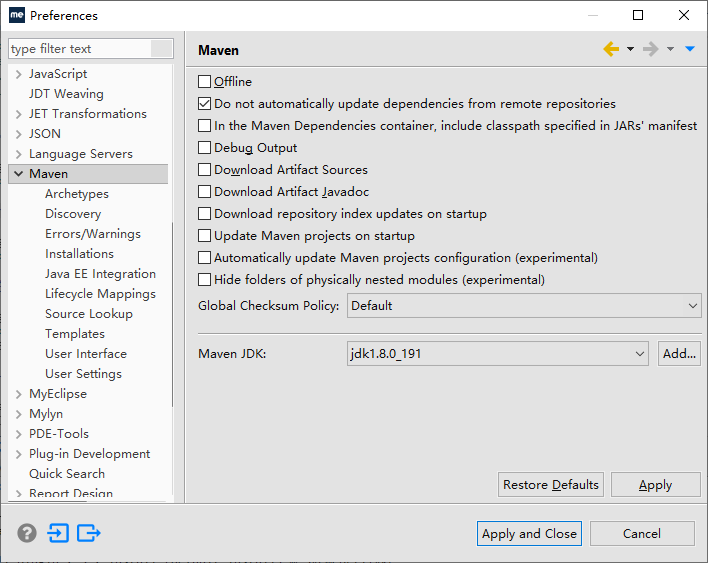Check Update Maven projects on startup
Image resolution: width=708 pixels, height=563 pixels.
(x=205, y=236)
